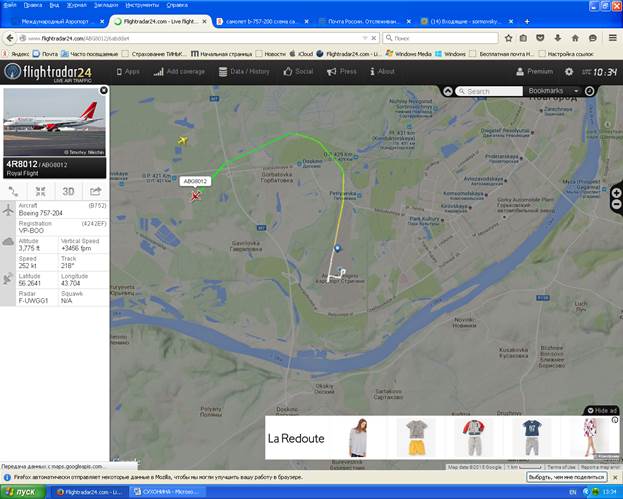The width and height of the screenshot is (623, 499).
Task: Open the Data / History menu
Action: coord(244,72)
